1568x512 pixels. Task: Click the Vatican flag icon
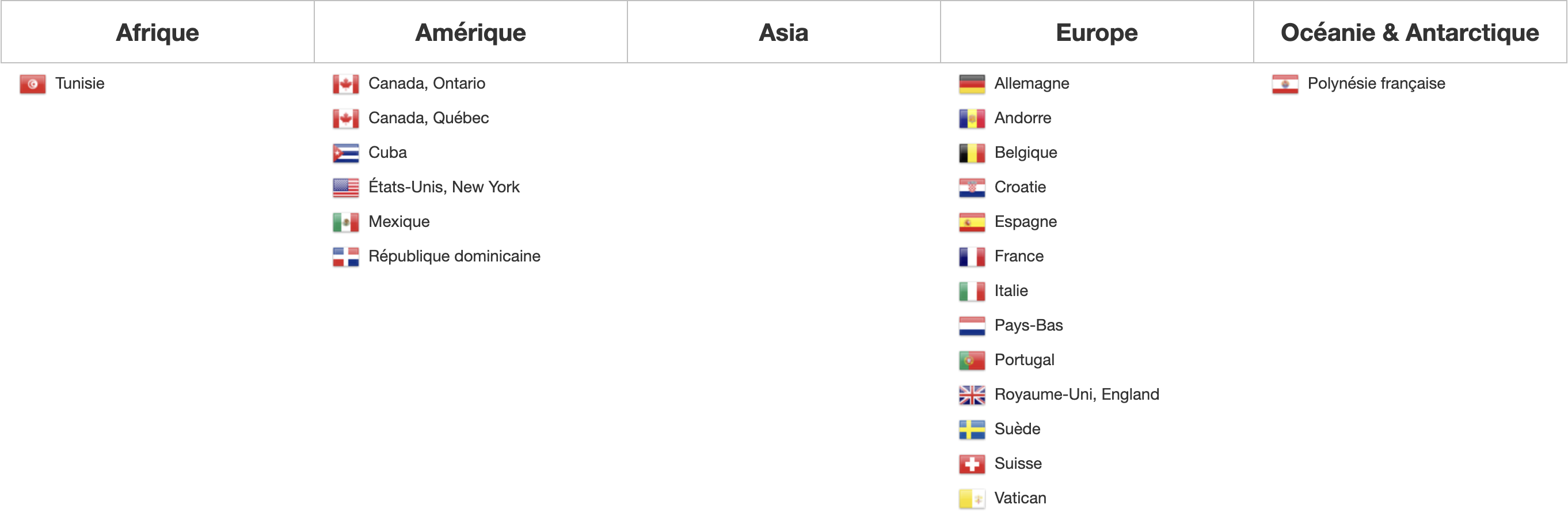972,499
